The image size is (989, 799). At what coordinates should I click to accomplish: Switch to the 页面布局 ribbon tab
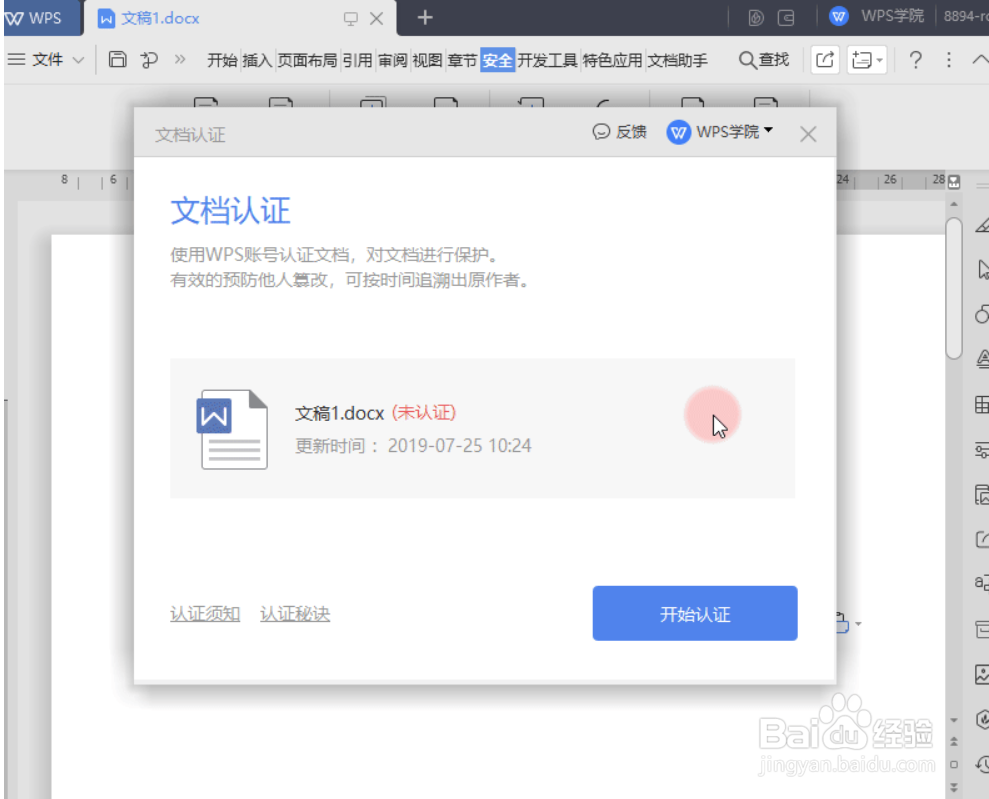[307, 61]
